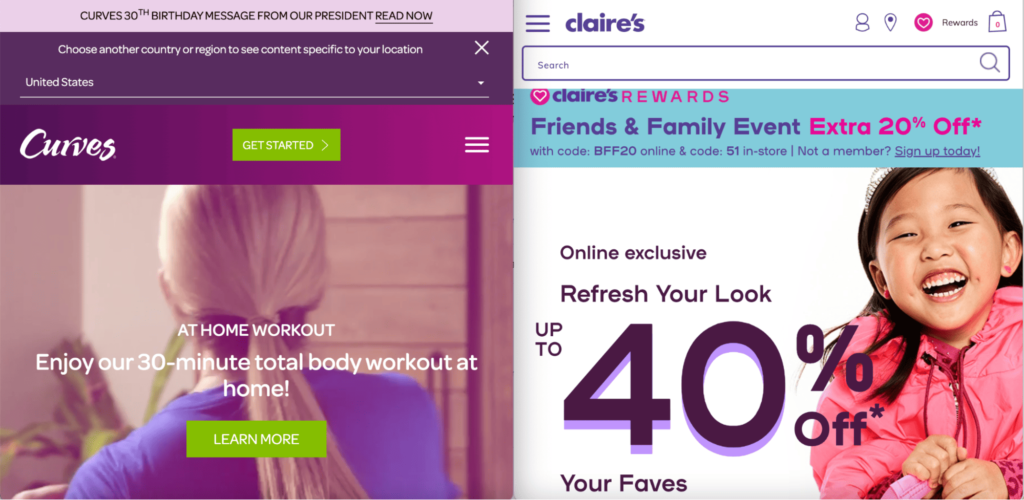Click into the Search input field

[x=751, y=64]
